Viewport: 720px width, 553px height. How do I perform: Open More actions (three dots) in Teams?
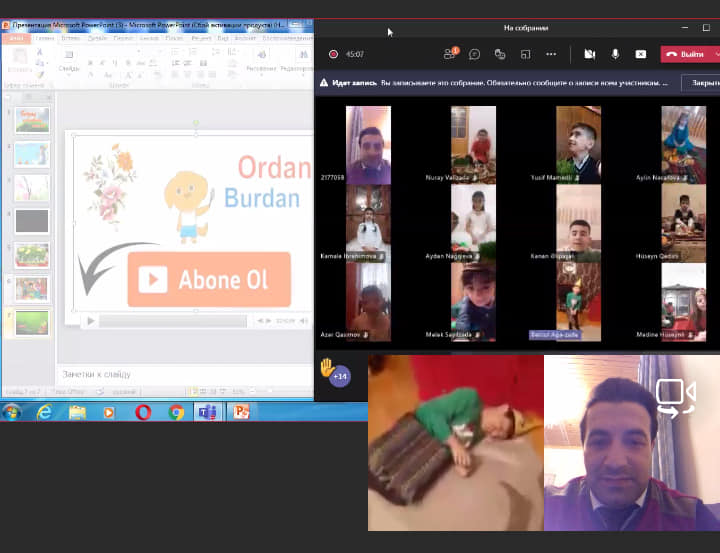click(551, 54)
